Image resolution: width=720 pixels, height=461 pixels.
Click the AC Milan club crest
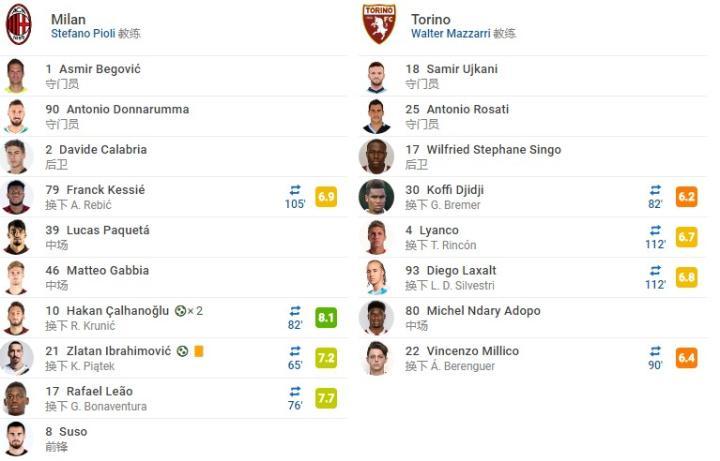pyautogui.click(x=19, y=24)
